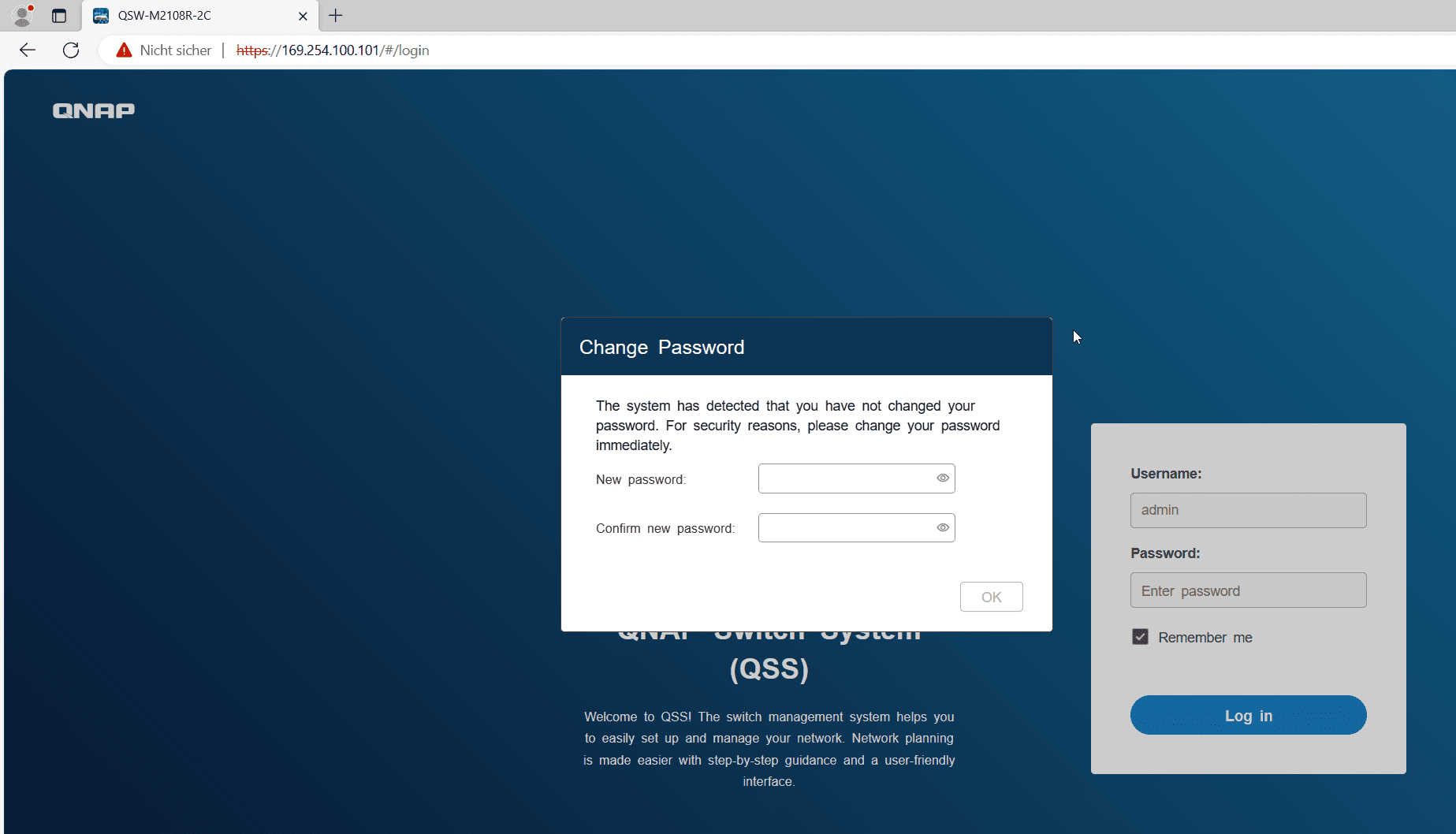Viewport: 1456px width, 834px height.
Task: Click the QSW-M2108R-2C tab favicon
Action: (101, 16)
